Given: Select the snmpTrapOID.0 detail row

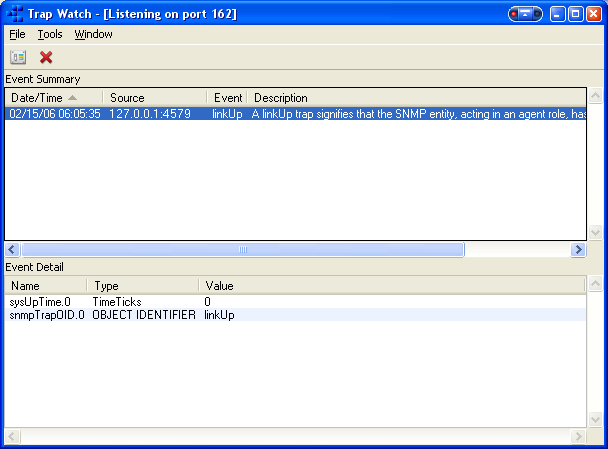Looking at the screenshot, I should (x=295, y=314).
